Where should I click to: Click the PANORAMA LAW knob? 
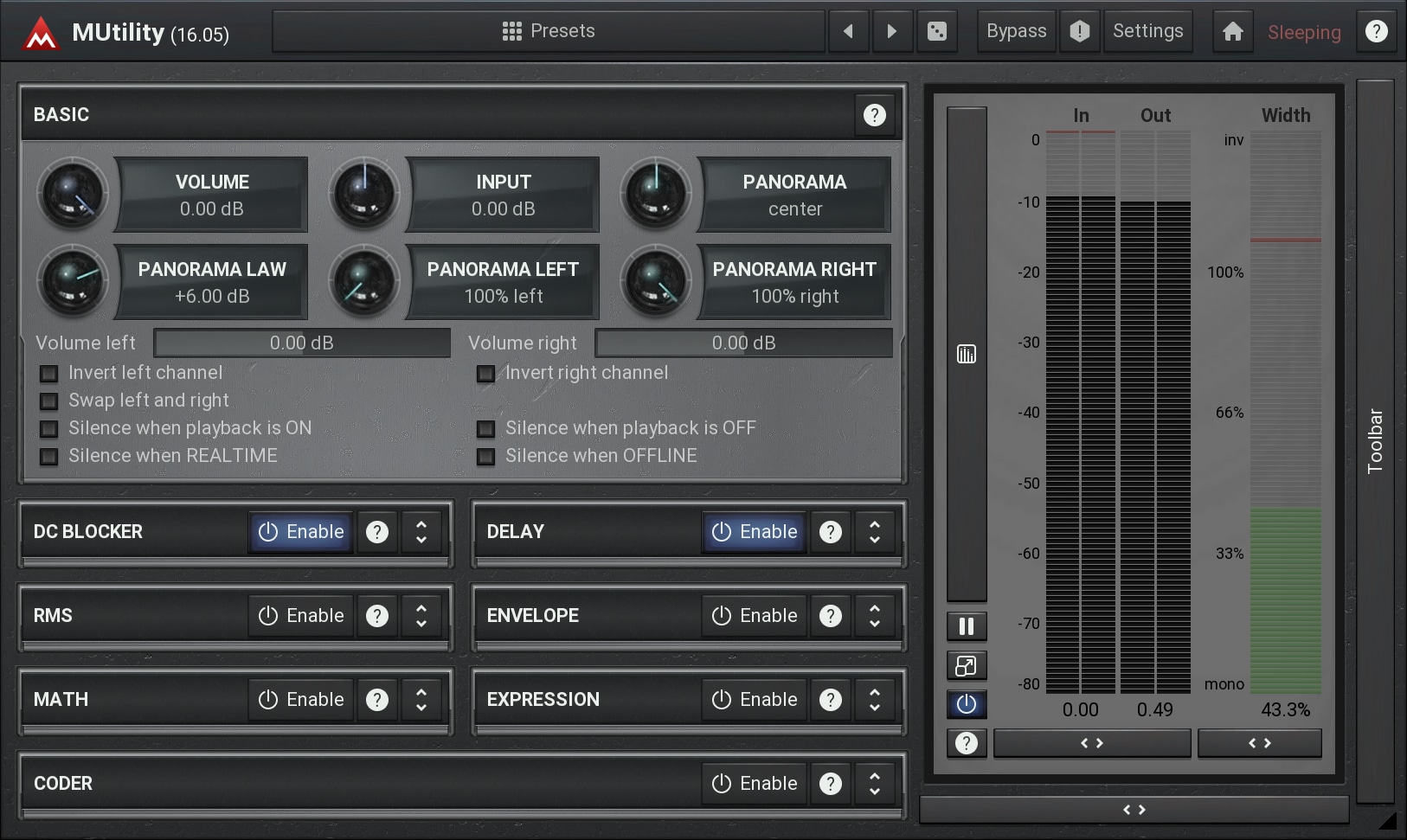point(73,281)
